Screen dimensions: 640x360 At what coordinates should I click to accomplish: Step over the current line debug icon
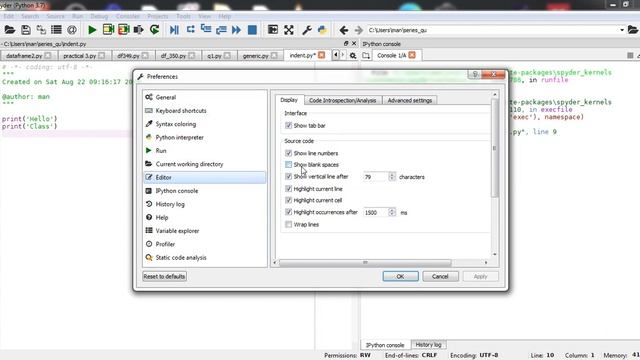coord(191,30)
